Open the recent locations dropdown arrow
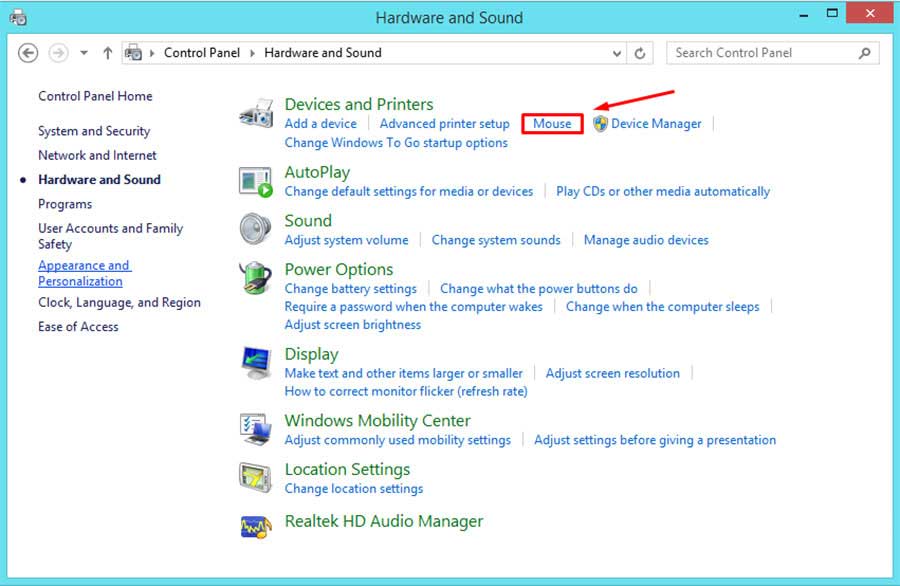The height and width of the screenshot is (586, 900). click(x=84, y=53)
